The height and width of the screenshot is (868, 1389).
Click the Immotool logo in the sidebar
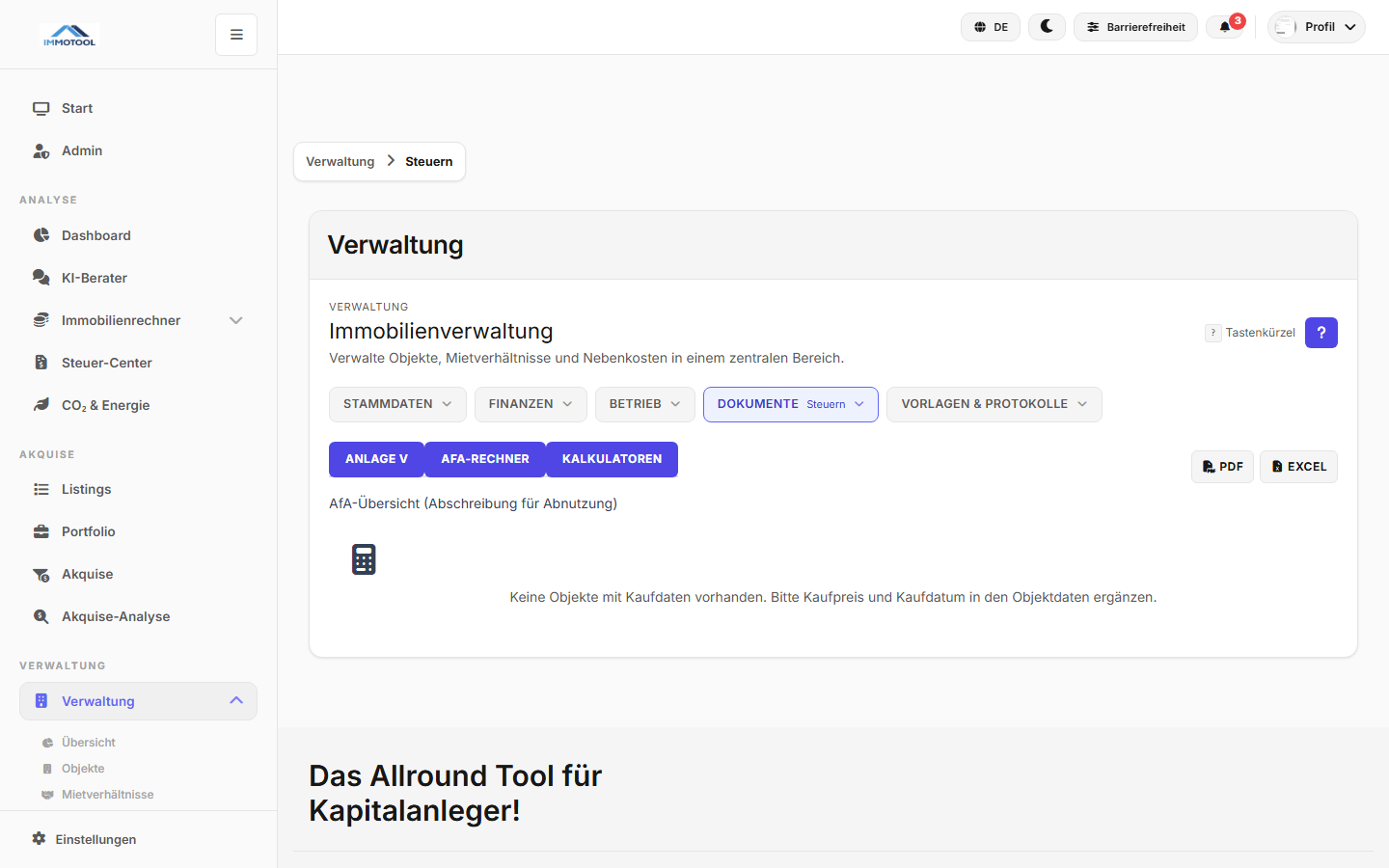pos(68,34)
